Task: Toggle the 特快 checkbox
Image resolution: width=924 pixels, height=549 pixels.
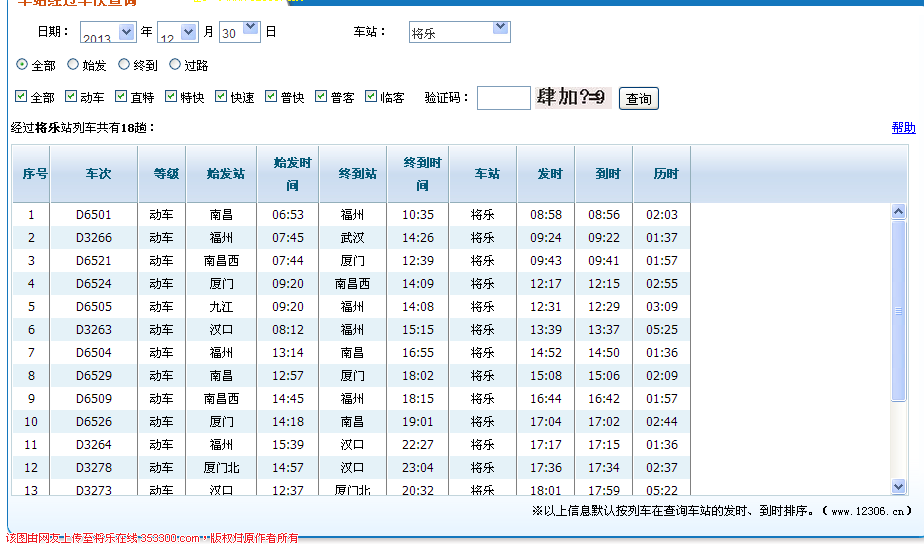Action: 171,96
